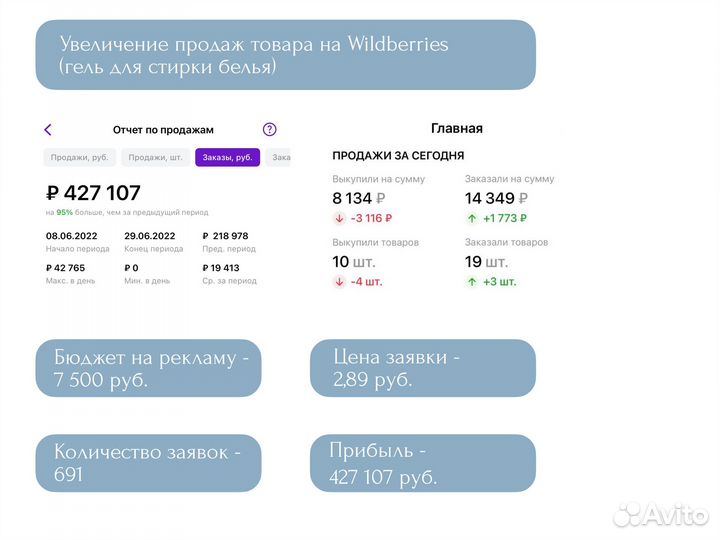720x540 pixels.
Task: Open the partially visible Зака tab
Action: [x=279, y=158]
